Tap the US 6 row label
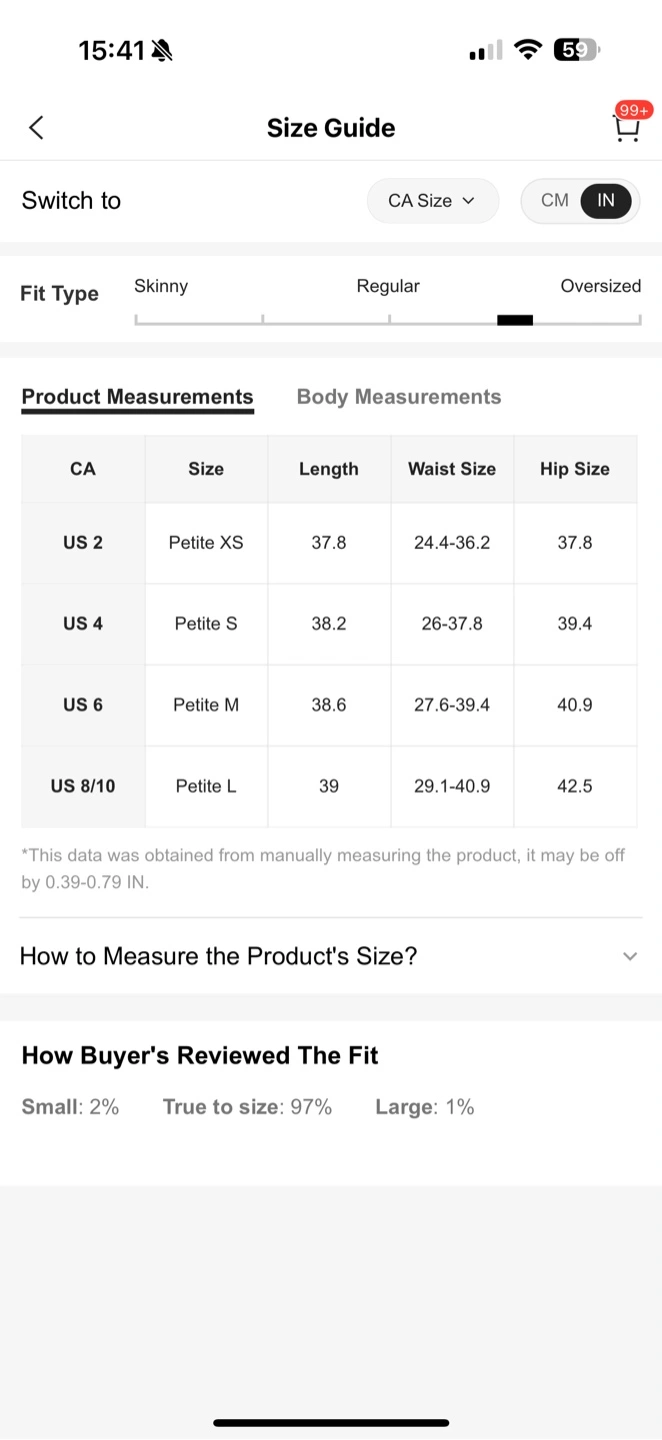 pyautogui.click(x=83, y=705)
